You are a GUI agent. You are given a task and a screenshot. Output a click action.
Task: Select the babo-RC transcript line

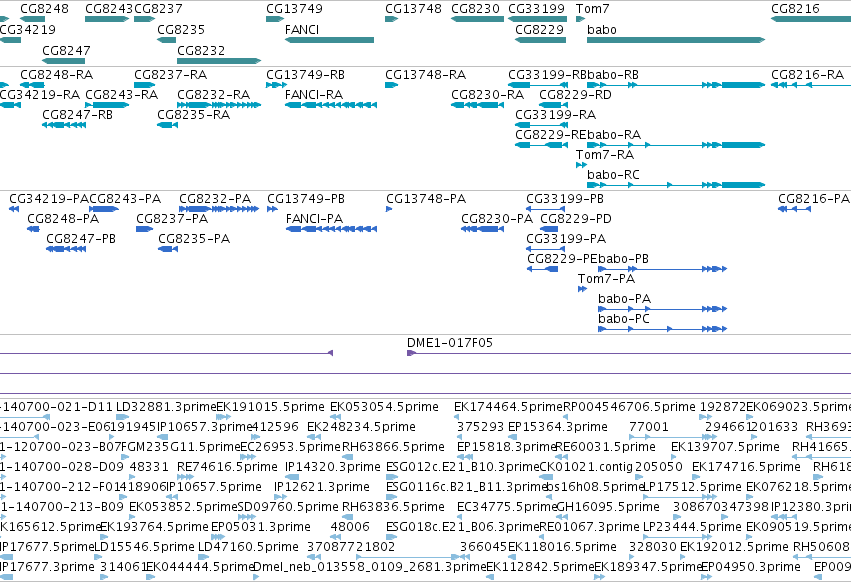676,185
